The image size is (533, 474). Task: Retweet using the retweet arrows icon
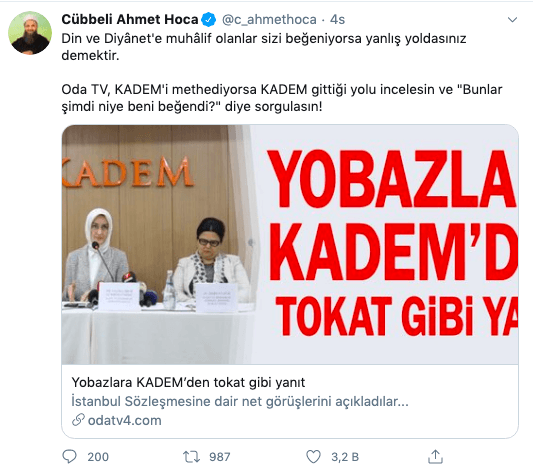coord(191,457)
